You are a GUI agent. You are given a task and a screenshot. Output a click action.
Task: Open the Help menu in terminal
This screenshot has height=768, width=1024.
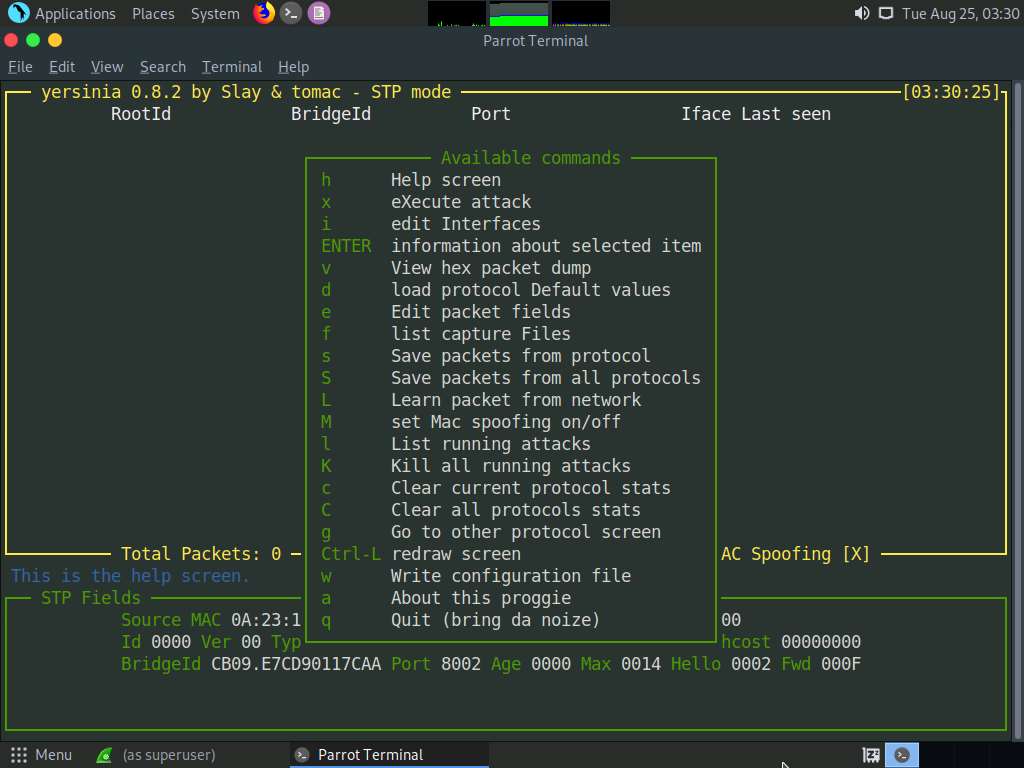pyautogui.click(x=293, y=67)
